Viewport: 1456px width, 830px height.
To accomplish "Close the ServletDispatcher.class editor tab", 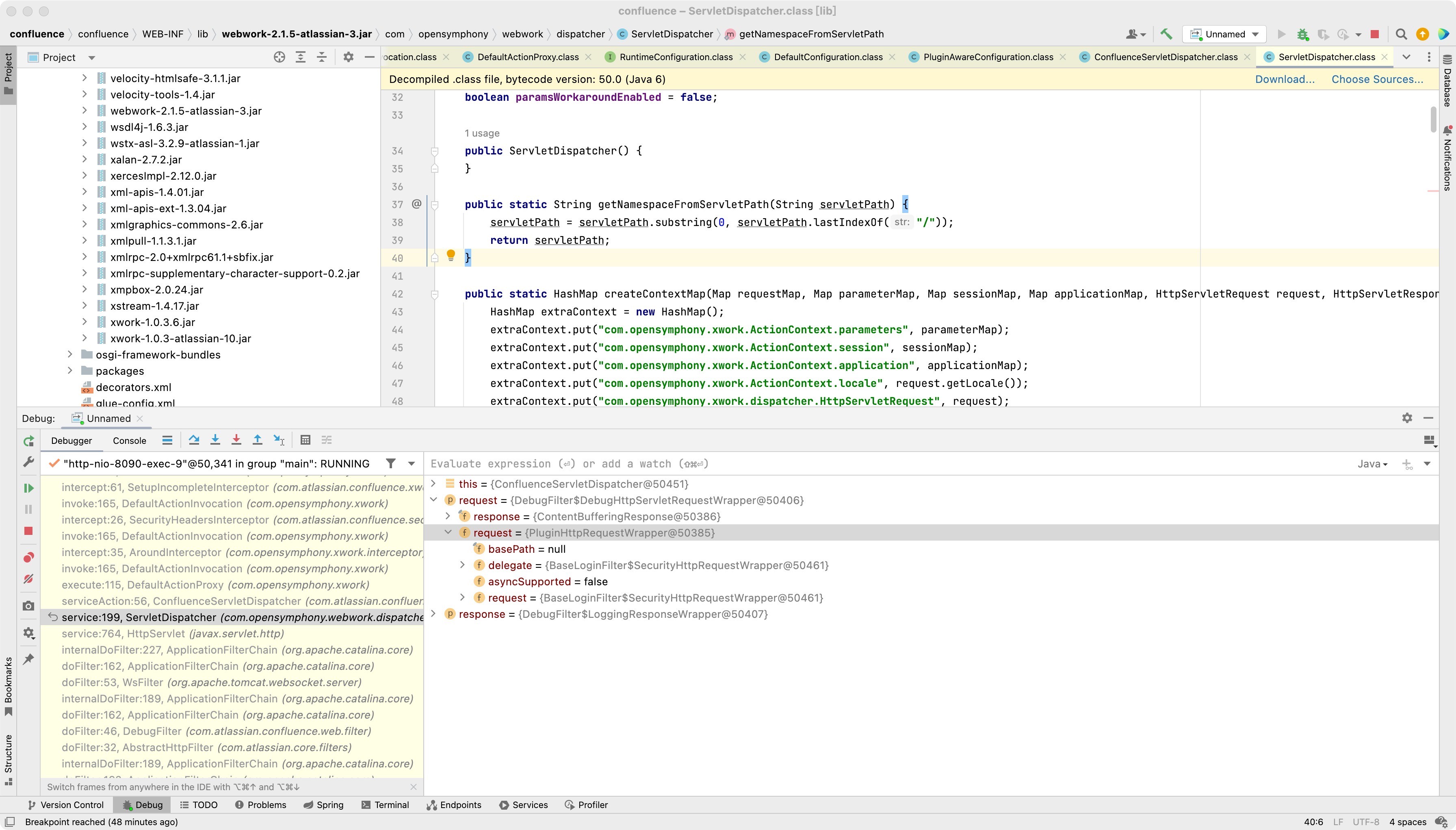I will (1385, 57).
